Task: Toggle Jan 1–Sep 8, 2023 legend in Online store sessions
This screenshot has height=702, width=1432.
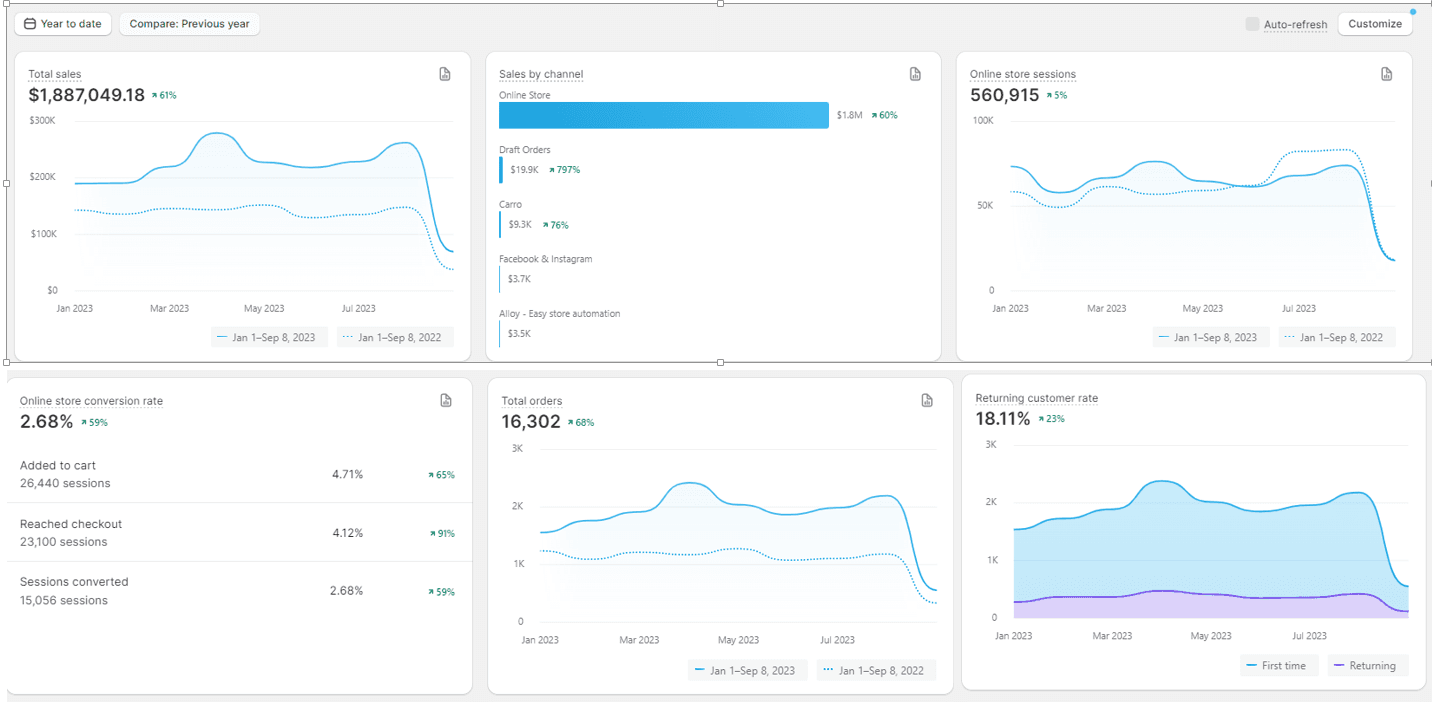Action: pyautogui.click(x=1211, y=337)
